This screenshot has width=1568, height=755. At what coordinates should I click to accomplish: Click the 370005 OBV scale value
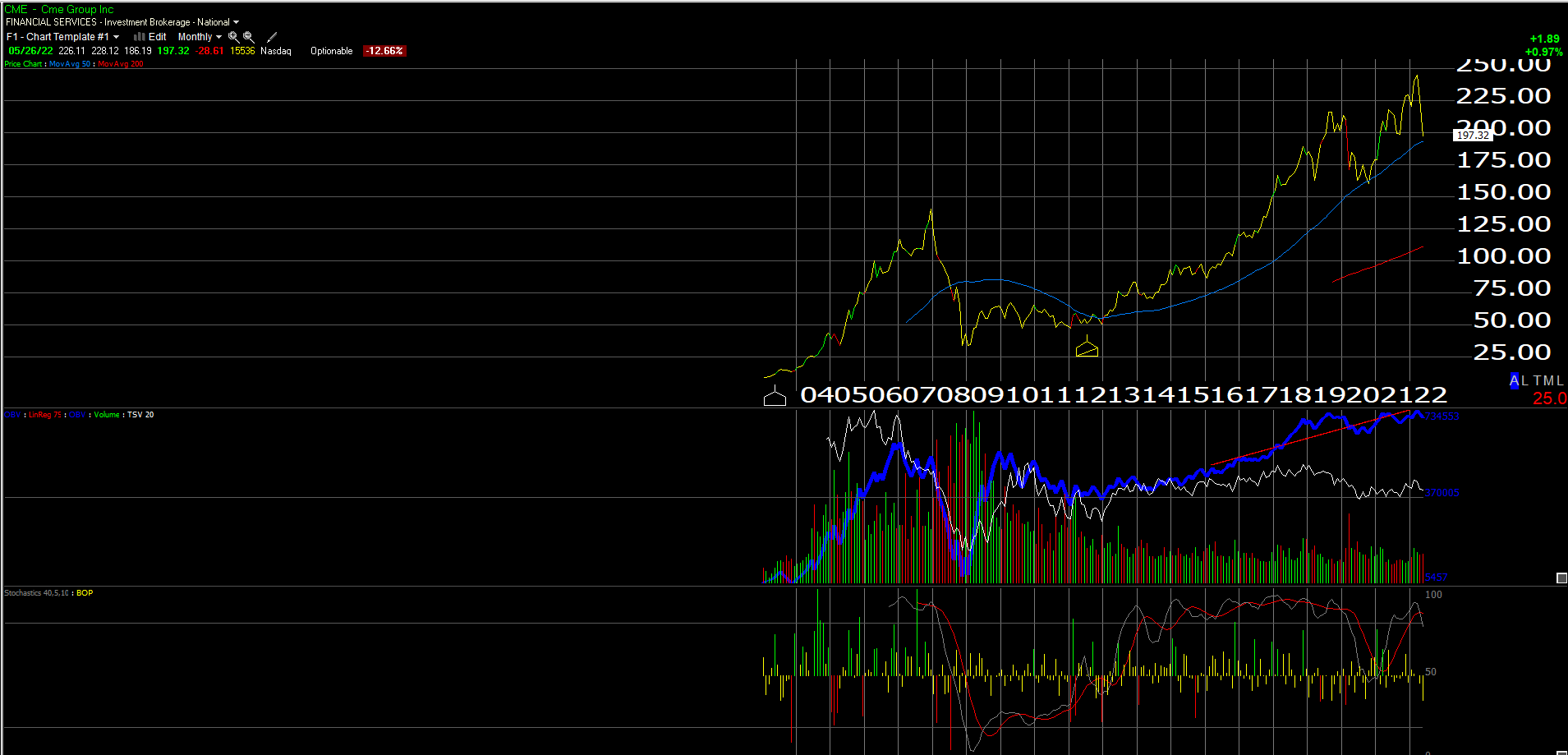1442,493
